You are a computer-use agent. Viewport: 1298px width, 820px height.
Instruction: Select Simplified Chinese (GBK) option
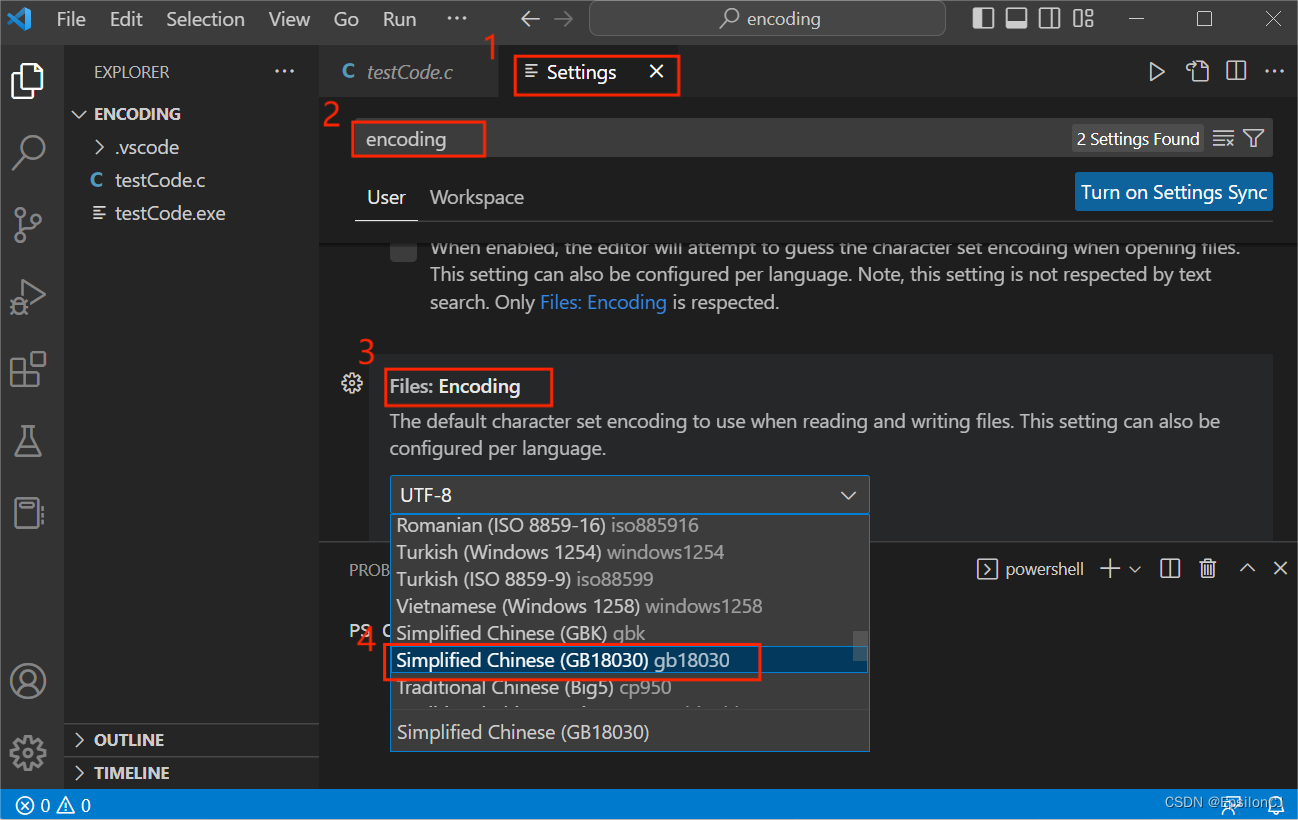click(x=621, y=633)
